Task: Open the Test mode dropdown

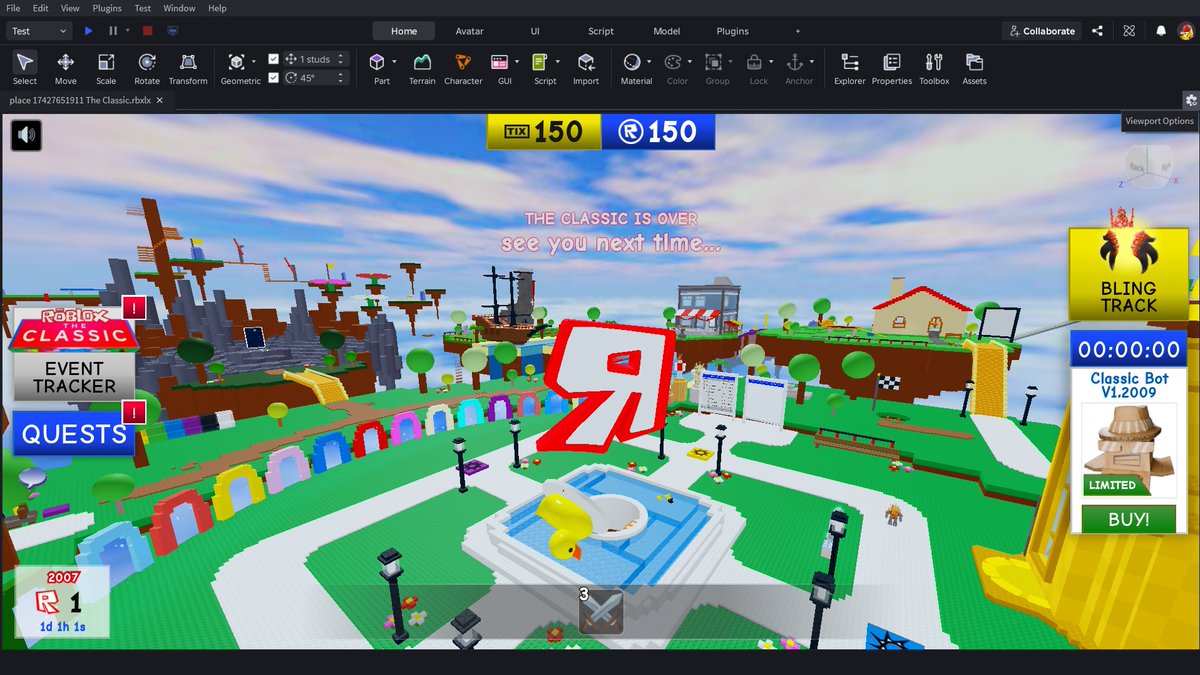Action: click(x=40, y=31)
